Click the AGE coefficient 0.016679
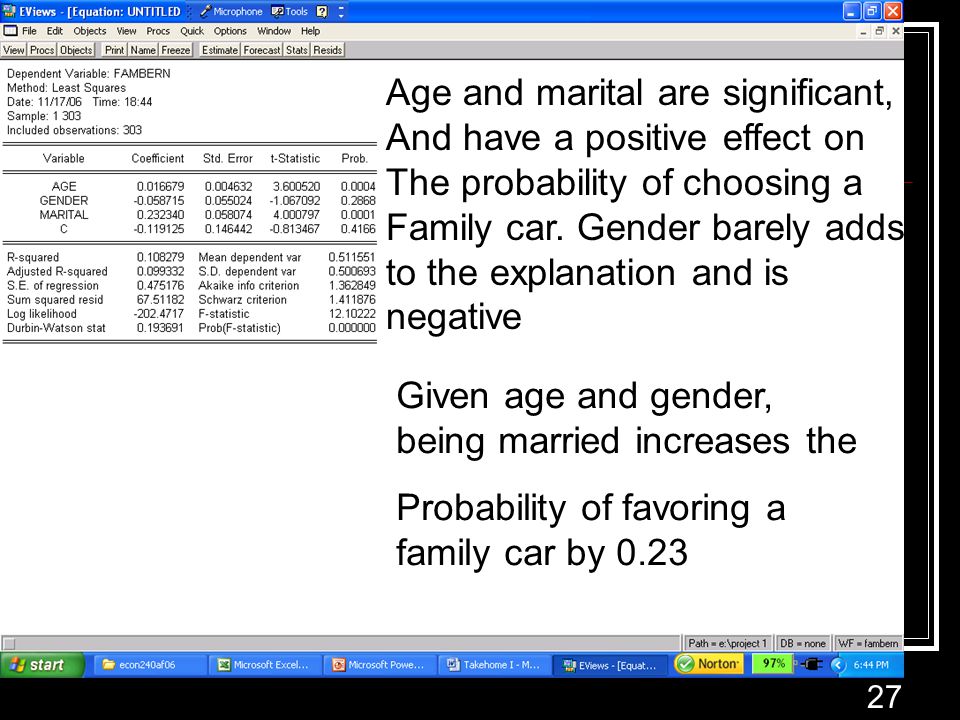This screenshot has height=720, width=960. coord(160,186)
